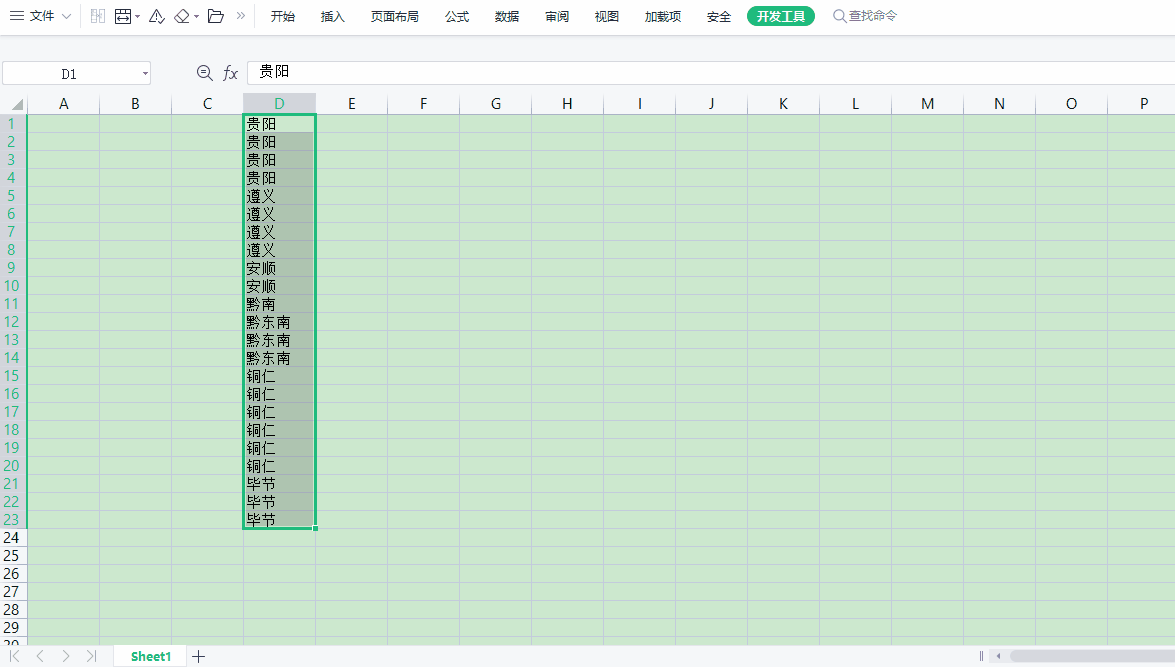
Task: Select row 24 header
Action: click(11, 537)
